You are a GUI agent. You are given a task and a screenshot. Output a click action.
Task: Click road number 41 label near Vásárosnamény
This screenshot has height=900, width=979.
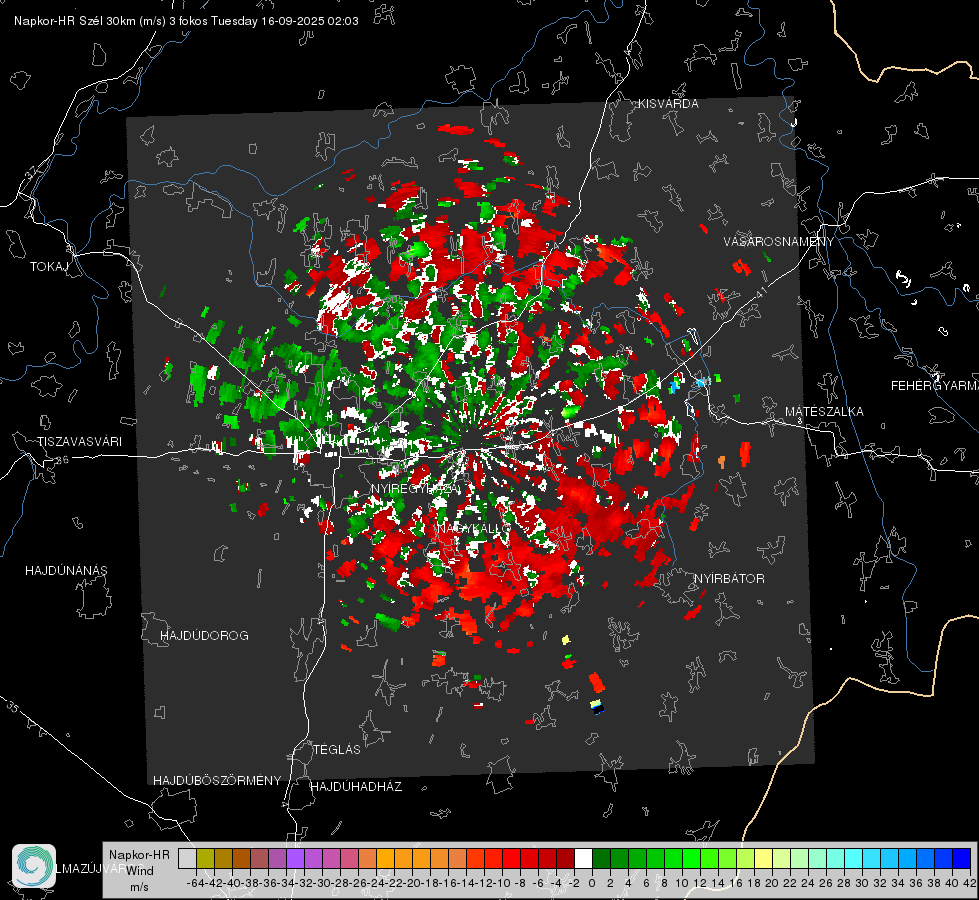click(x=760, y=292)
